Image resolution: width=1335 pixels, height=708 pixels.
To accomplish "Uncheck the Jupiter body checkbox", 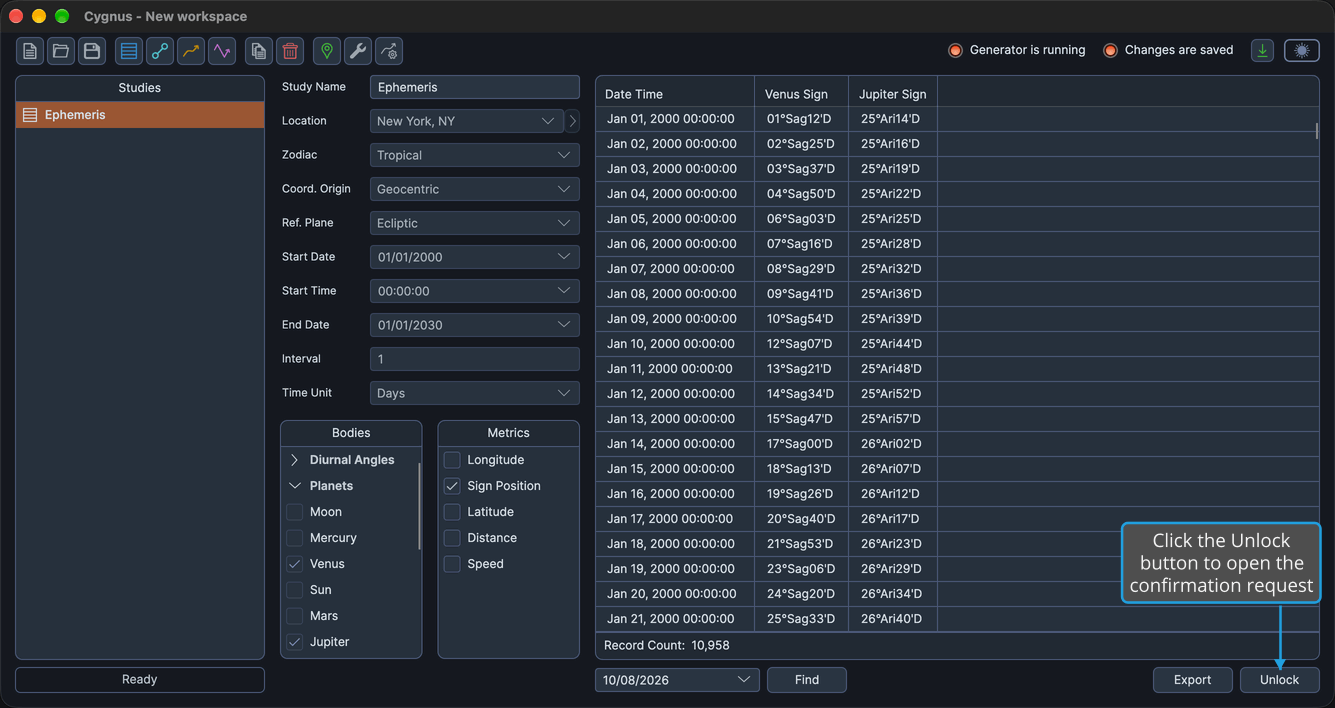I will (295, 642).
